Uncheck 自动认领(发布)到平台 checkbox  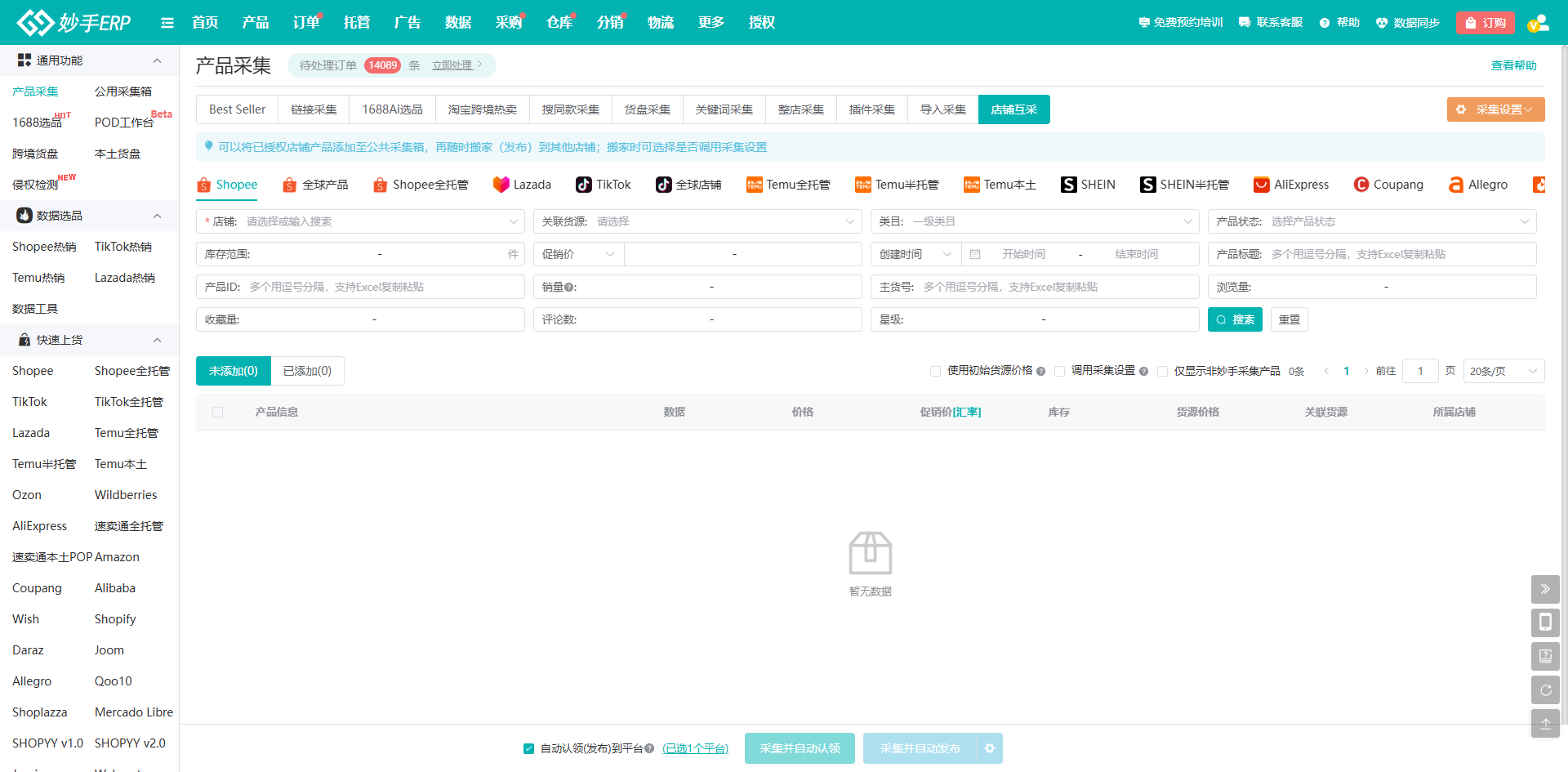click(x=528, y=748)
